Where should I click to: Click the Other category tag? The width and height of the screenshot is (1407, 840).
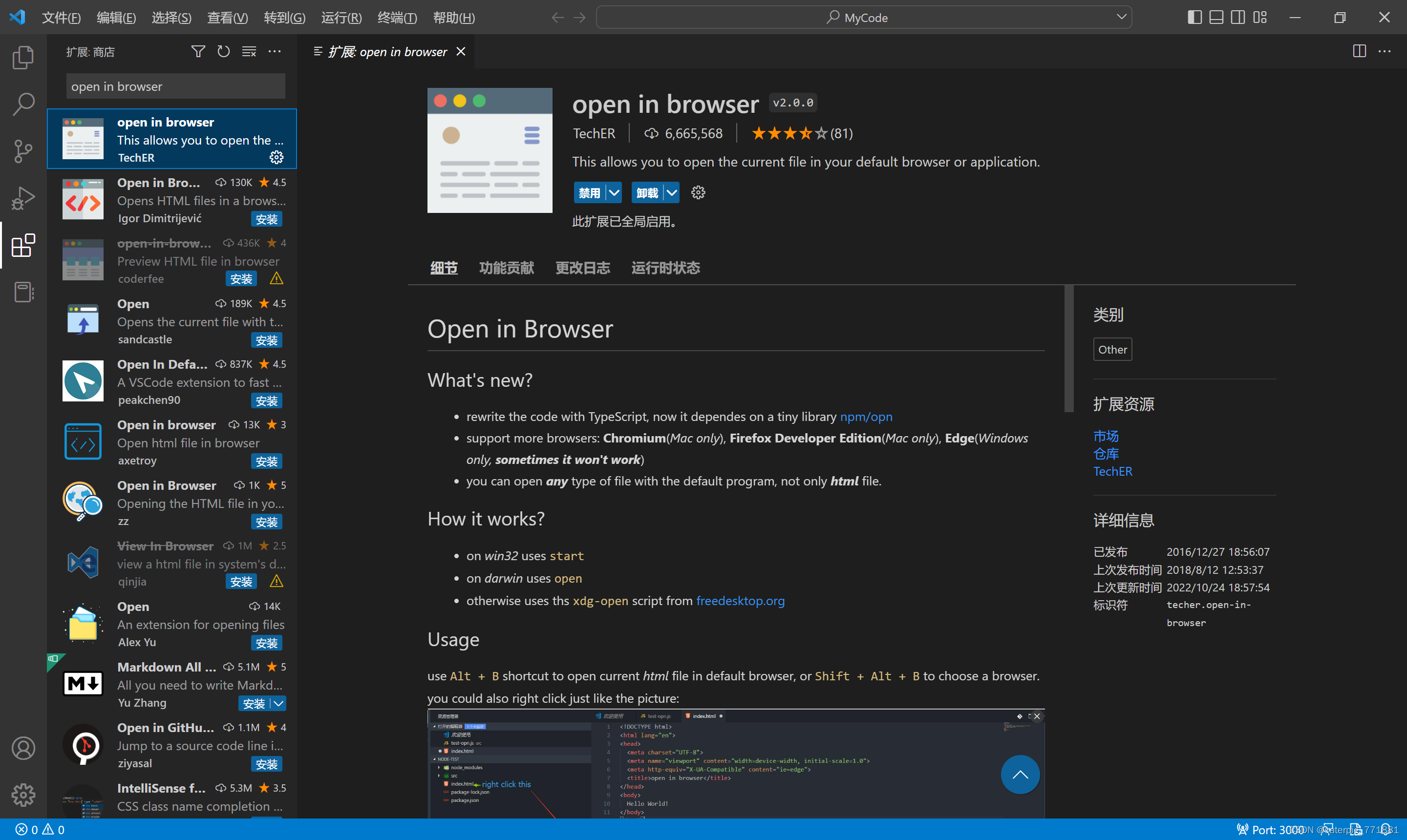(1112, 349)
